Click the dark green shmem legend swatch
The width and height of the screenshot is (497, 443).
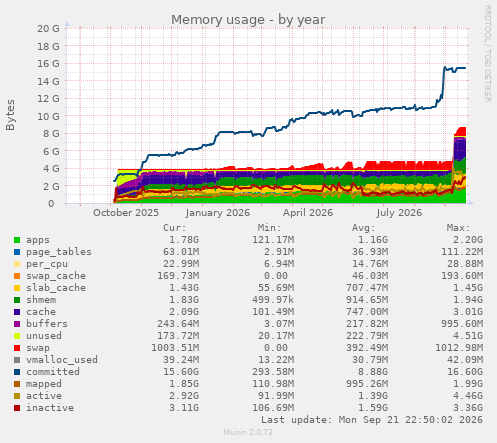click(17, 300)
